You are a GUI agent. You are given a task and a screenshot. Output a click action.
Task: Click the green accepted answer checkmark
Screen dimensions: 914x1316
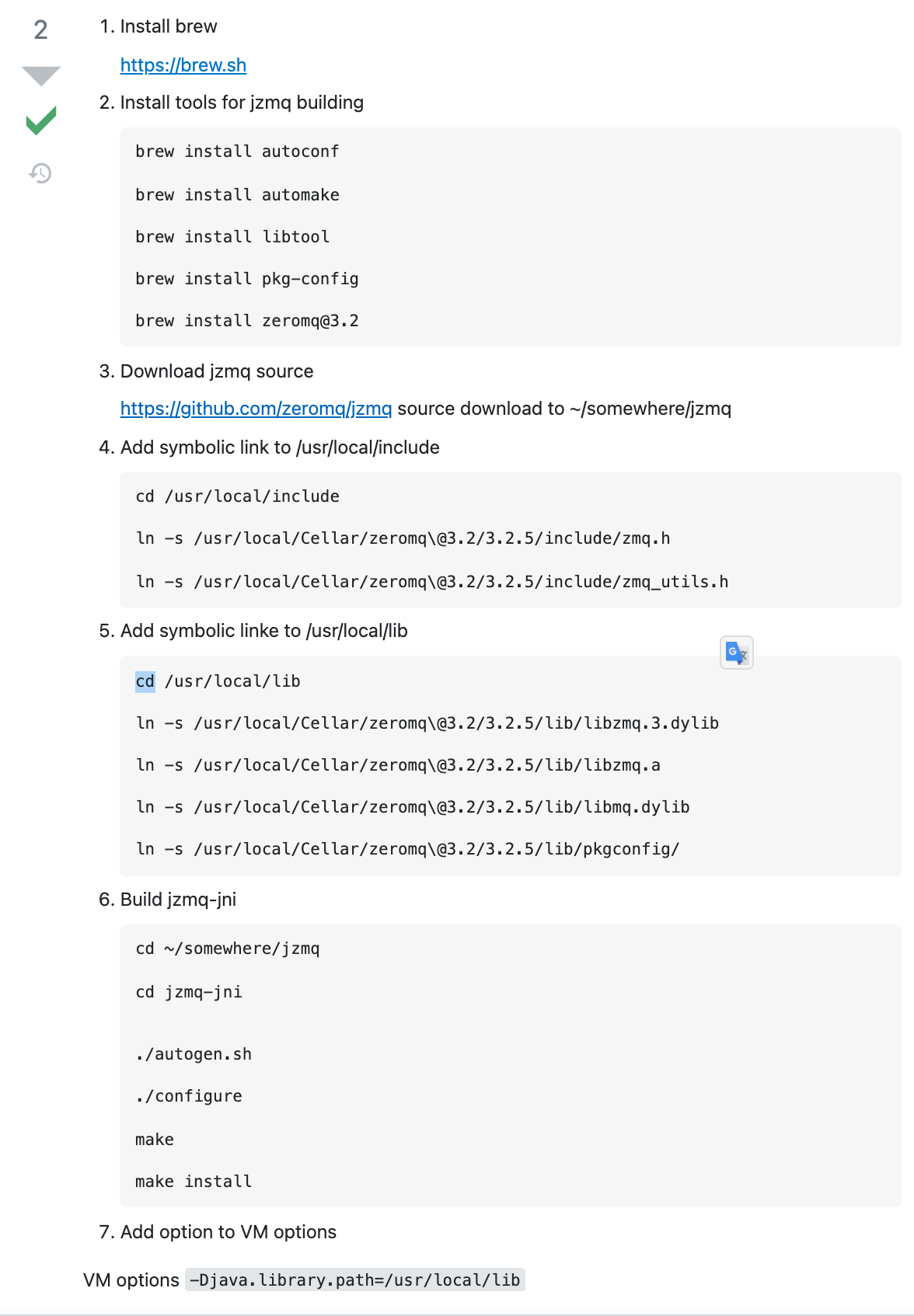point(41,120)
